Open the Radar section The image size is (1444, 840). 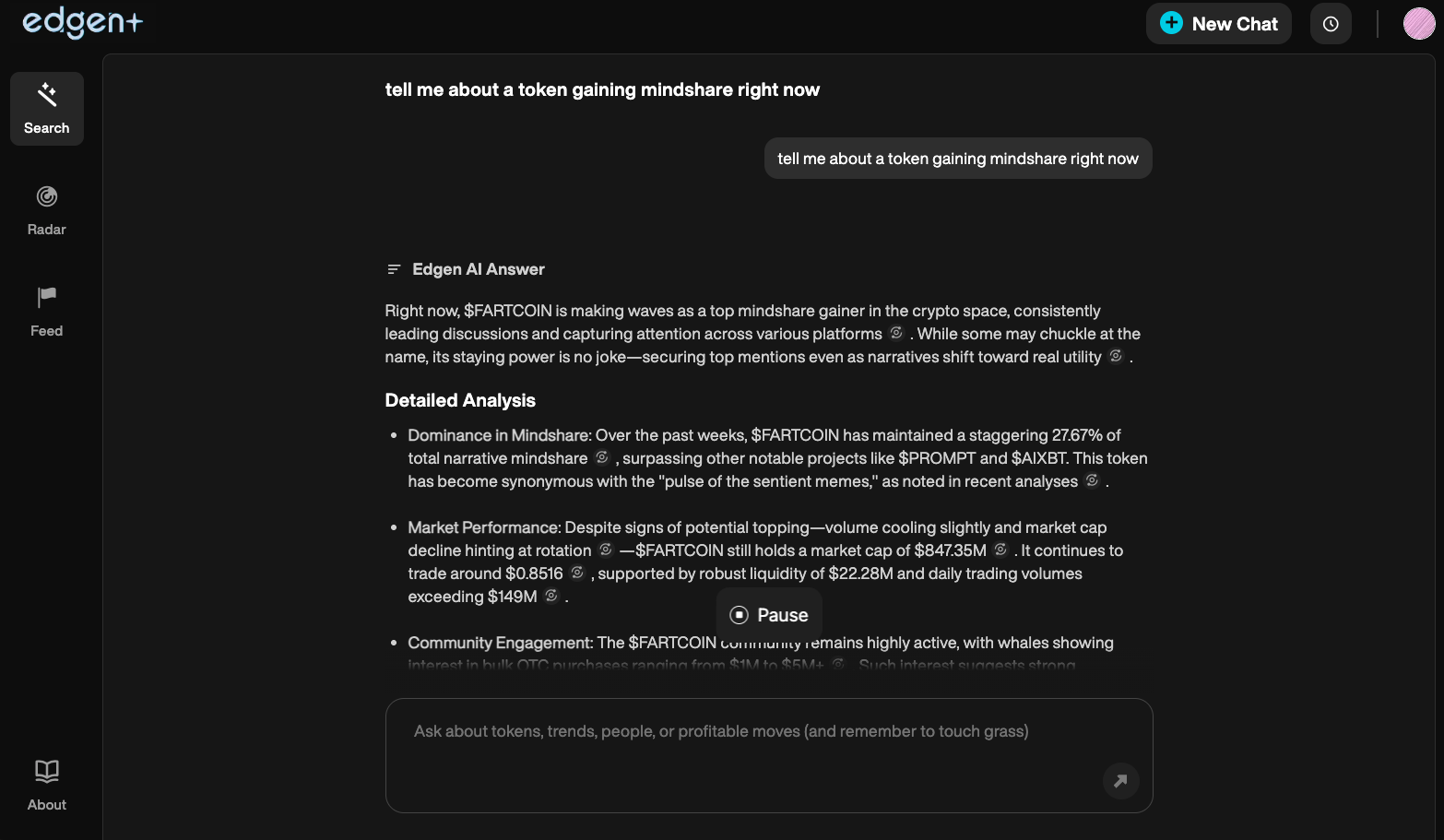point(46,209)
